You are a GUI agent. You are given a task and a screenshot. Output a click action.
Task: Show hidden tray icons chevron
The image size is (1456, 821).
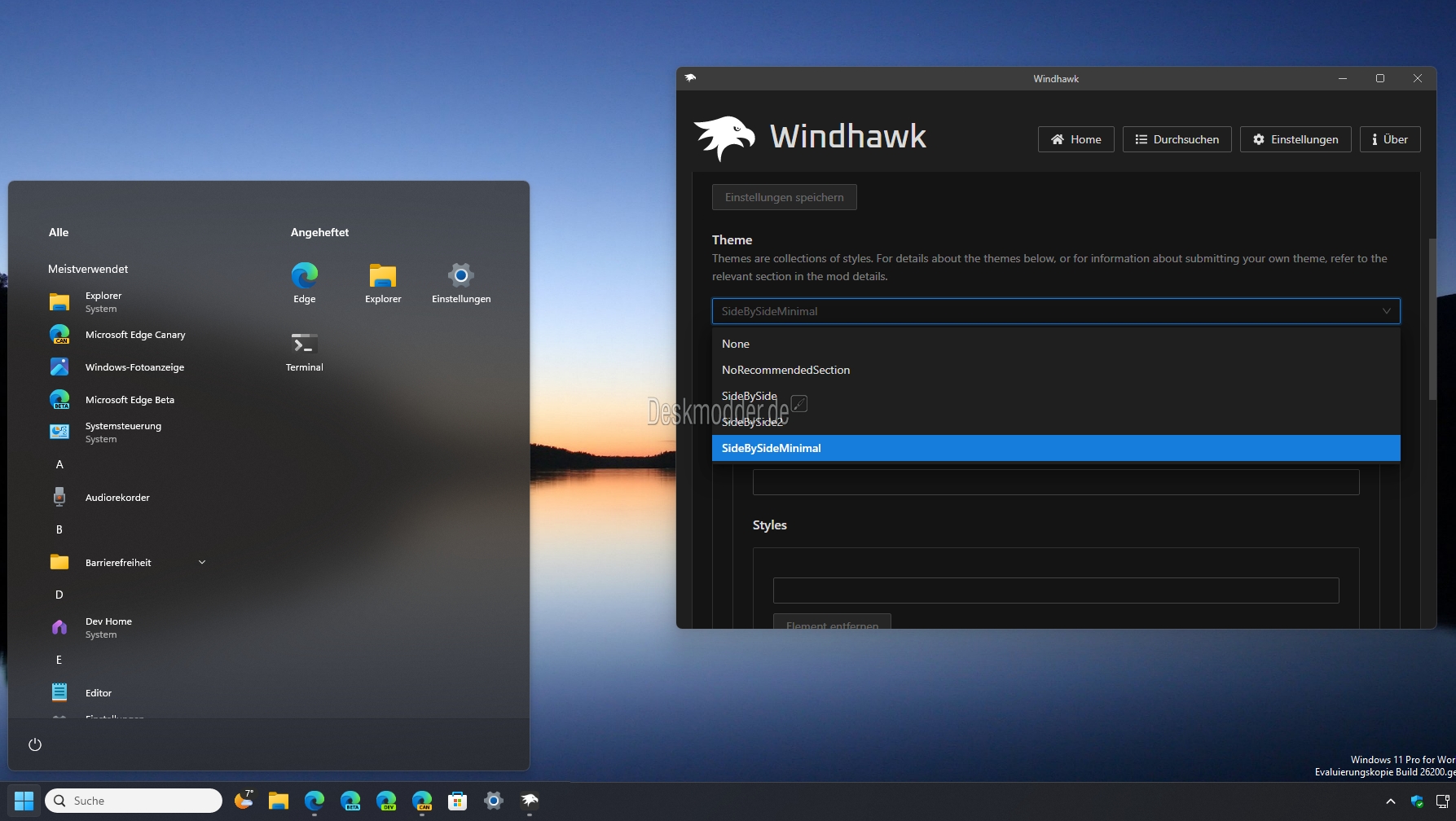(1391, 801)
